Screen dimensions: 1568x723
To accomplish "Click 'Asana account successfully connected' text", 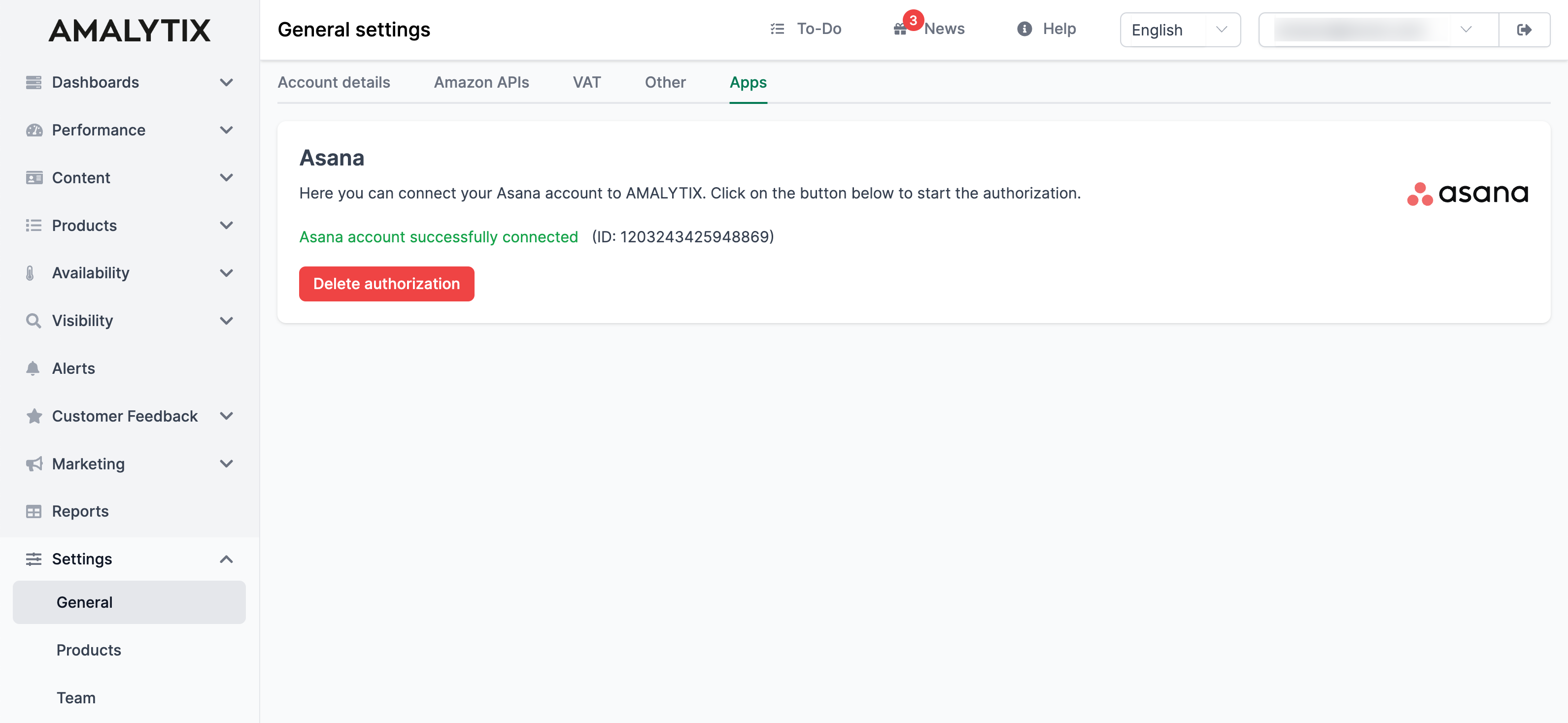I will 438,237.
